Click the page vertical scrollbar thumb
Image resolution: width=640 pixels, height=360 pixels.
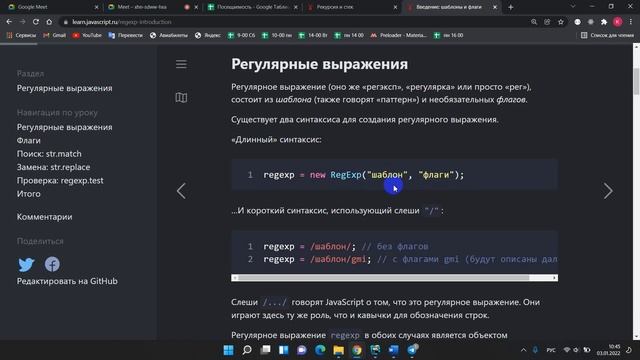pos(636,81)
